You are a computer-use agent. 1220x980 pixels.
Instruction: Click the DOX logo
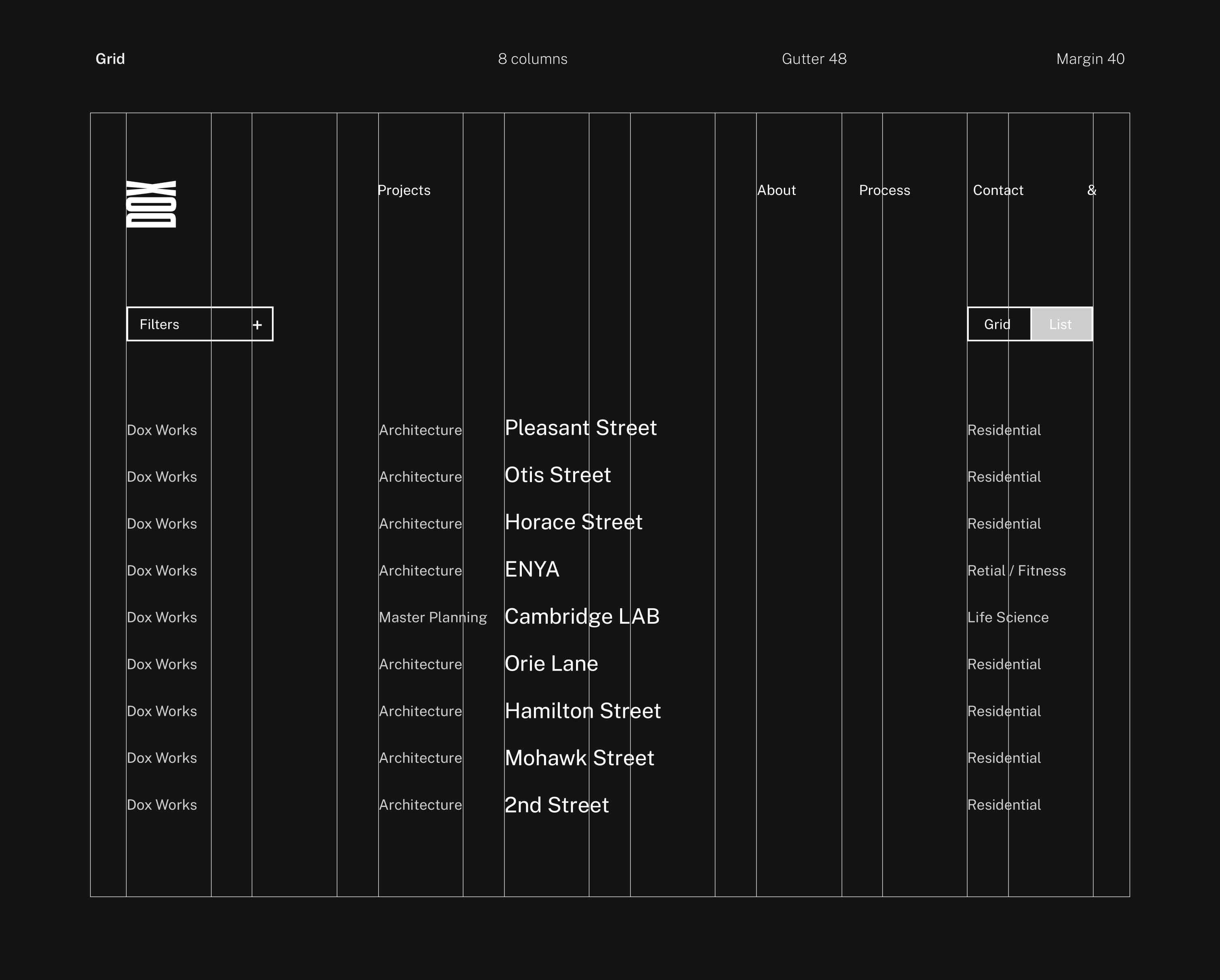(151, 204)
